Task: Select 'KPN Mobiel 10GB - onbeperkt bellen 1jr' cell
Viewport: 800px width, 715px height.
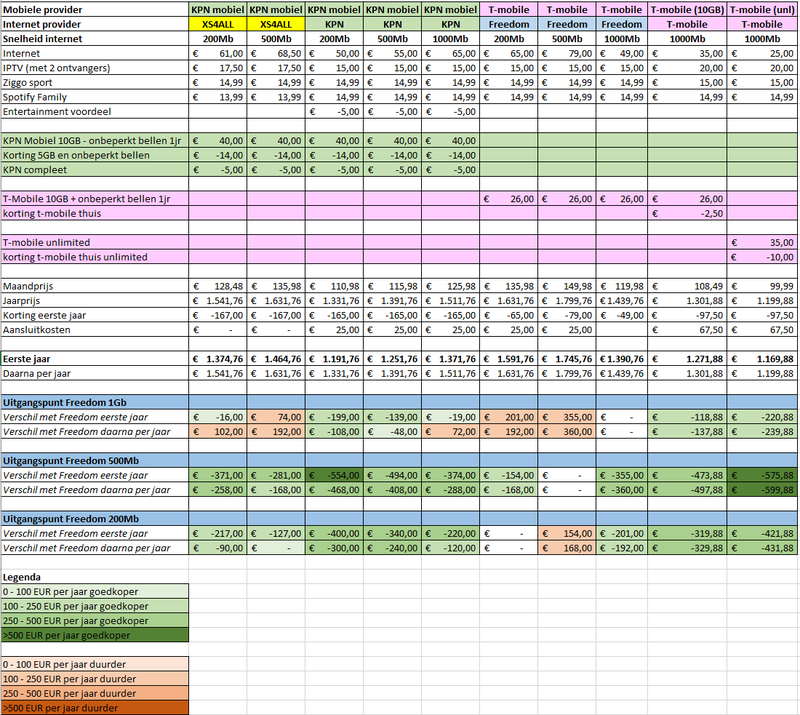Action: click(x=95, y=141)
